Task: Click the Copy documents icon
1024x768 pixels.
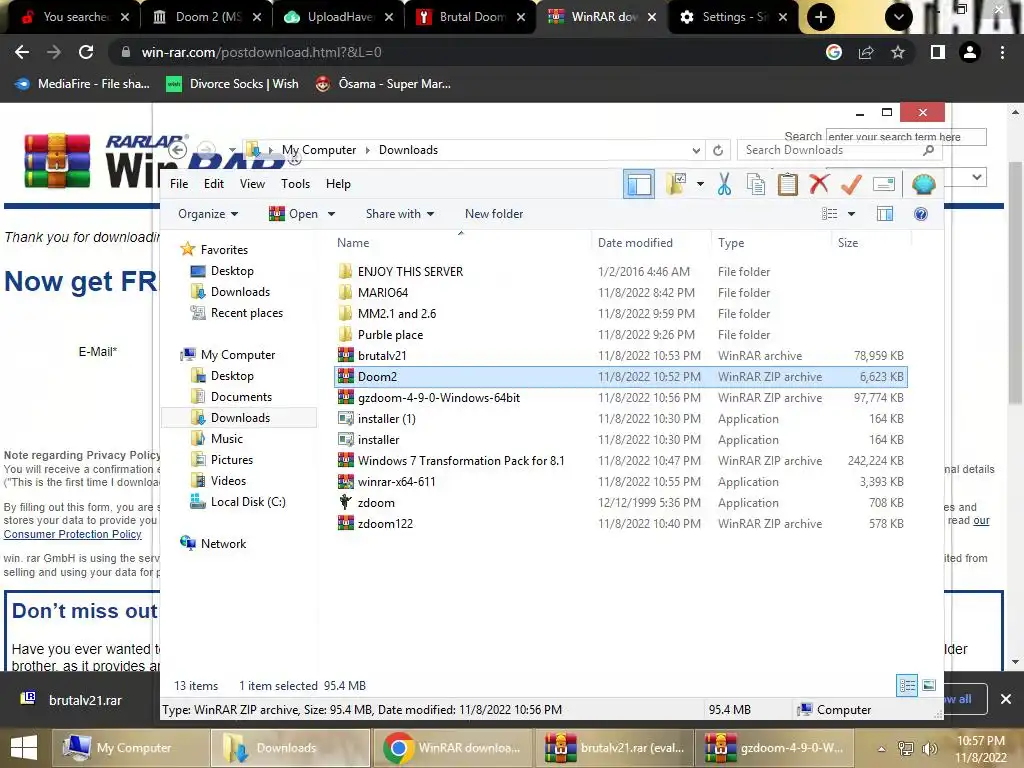Action: pos(756,184)
